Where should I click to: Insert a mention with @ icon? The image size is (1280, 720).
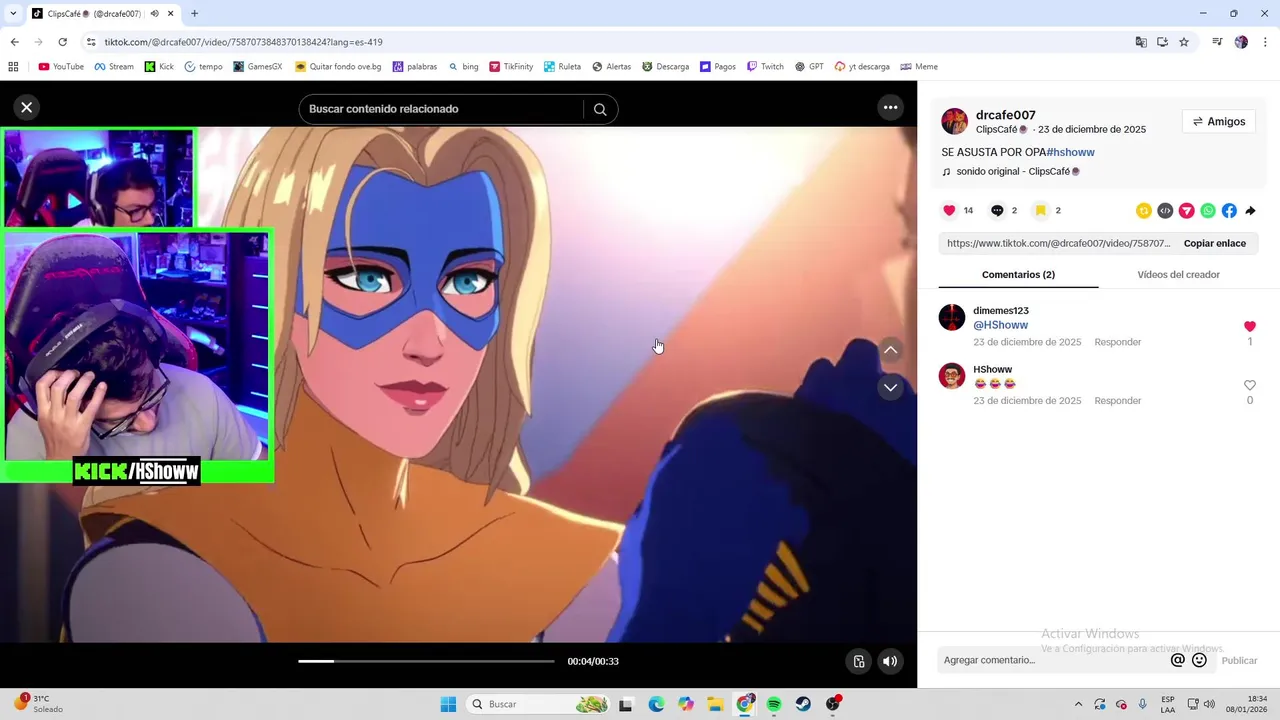[x=1178, y=660]
